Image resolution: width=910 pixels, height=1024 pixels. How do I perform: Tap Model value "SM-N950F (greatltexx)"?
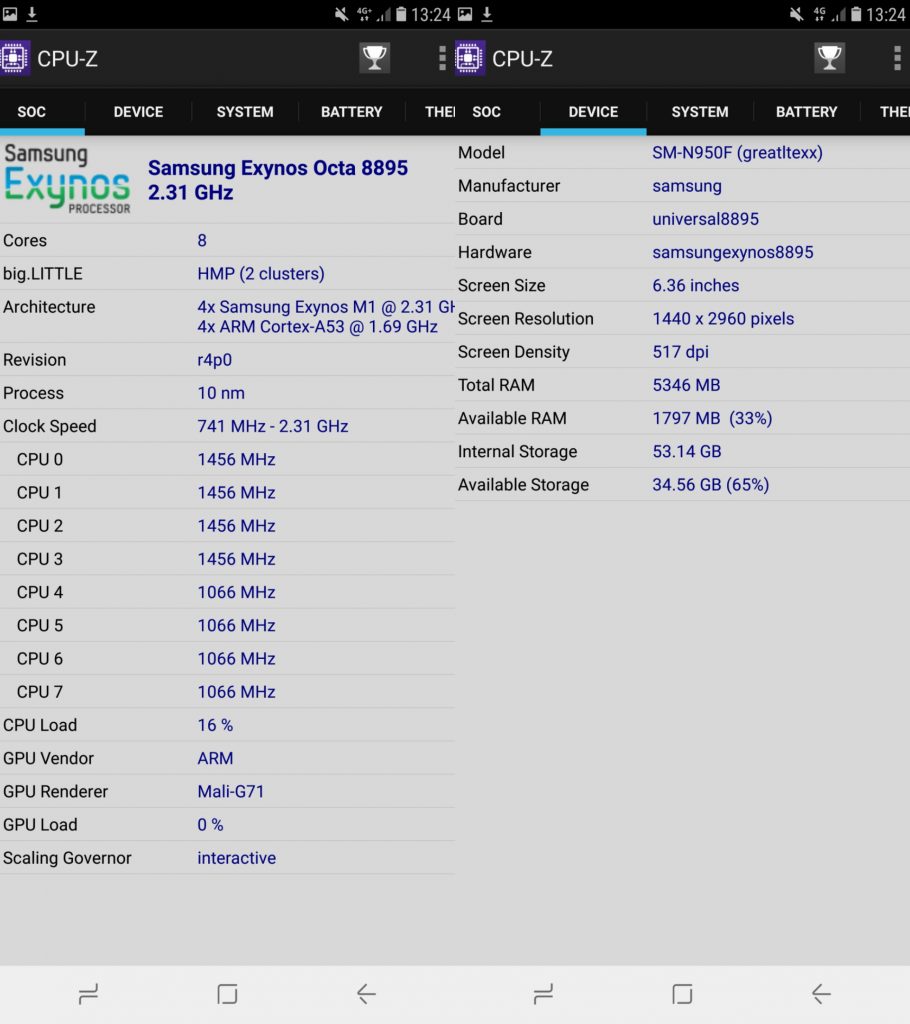737,153
